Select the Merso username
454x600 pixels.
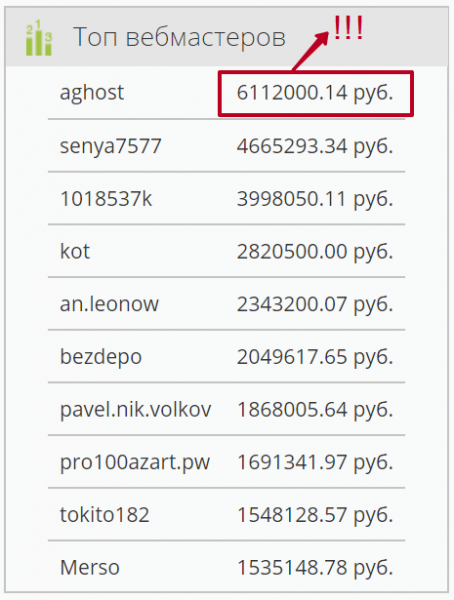pyautogui.click(x=90, y=567)
